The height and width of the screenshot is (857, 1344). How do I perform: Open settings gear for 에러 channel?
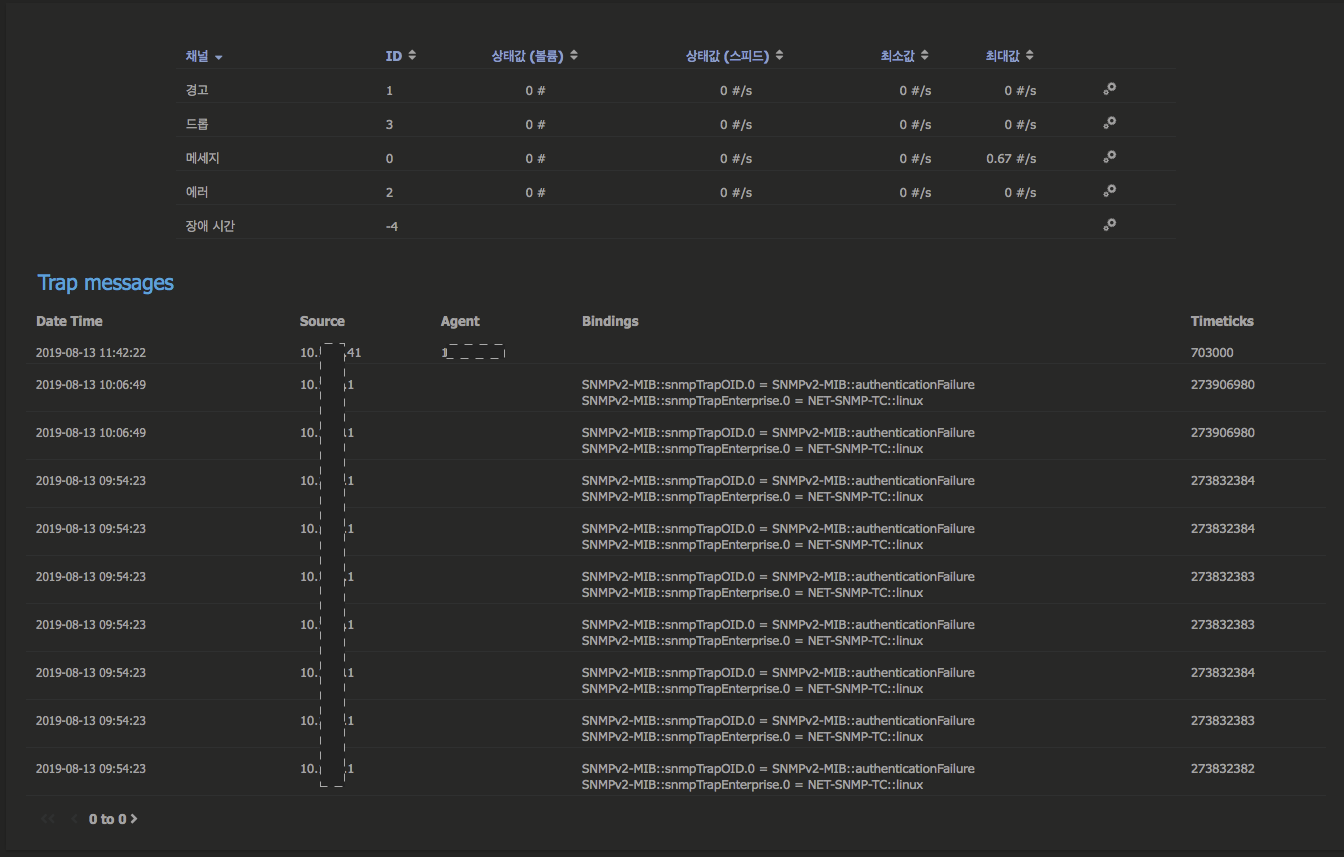[x=1109, y=191]
